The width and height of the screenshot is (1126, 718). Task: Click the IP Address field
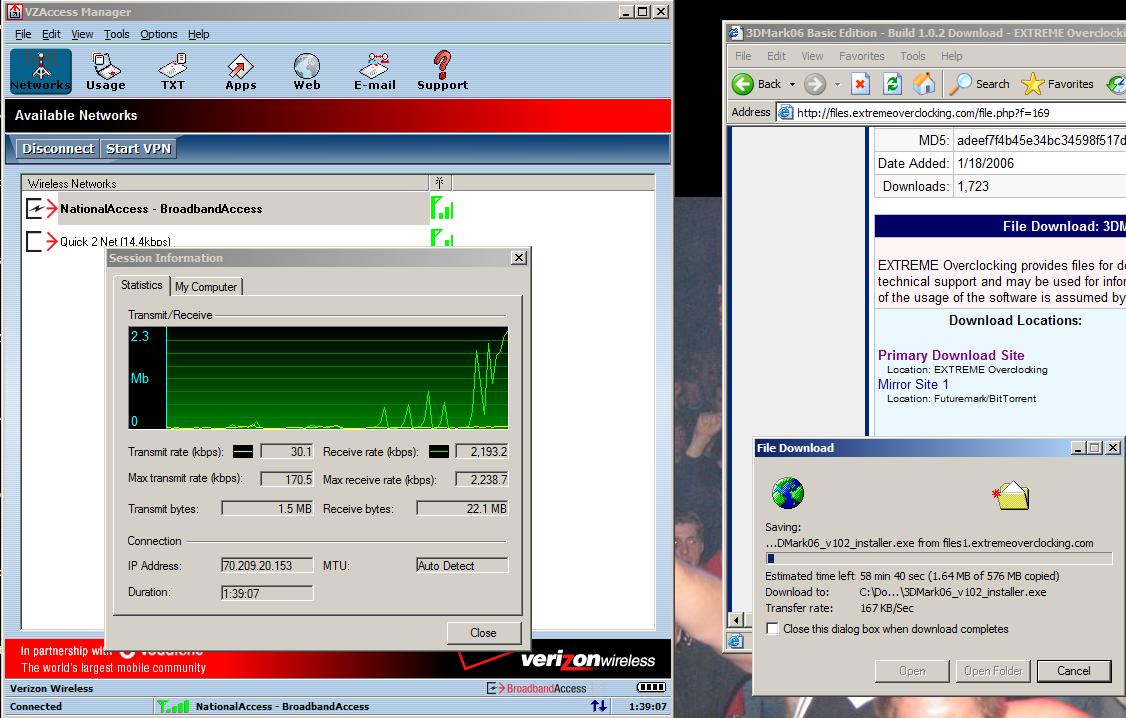(x=267, y=566)
